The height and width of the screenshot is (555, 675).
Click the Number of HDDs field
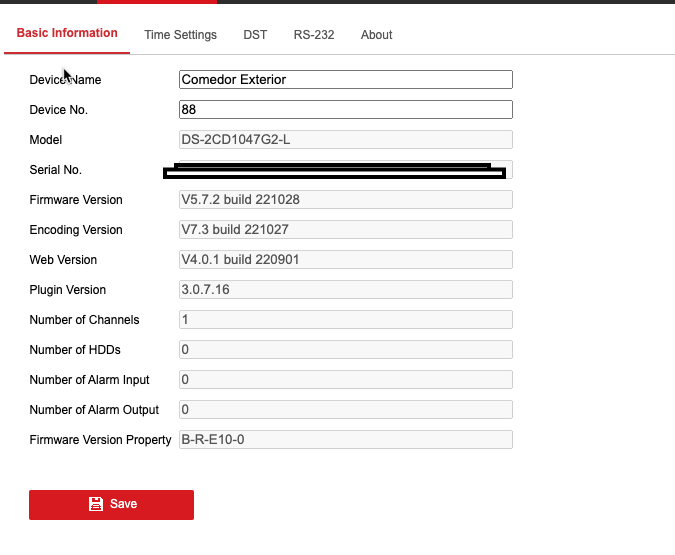pos(345,350)
